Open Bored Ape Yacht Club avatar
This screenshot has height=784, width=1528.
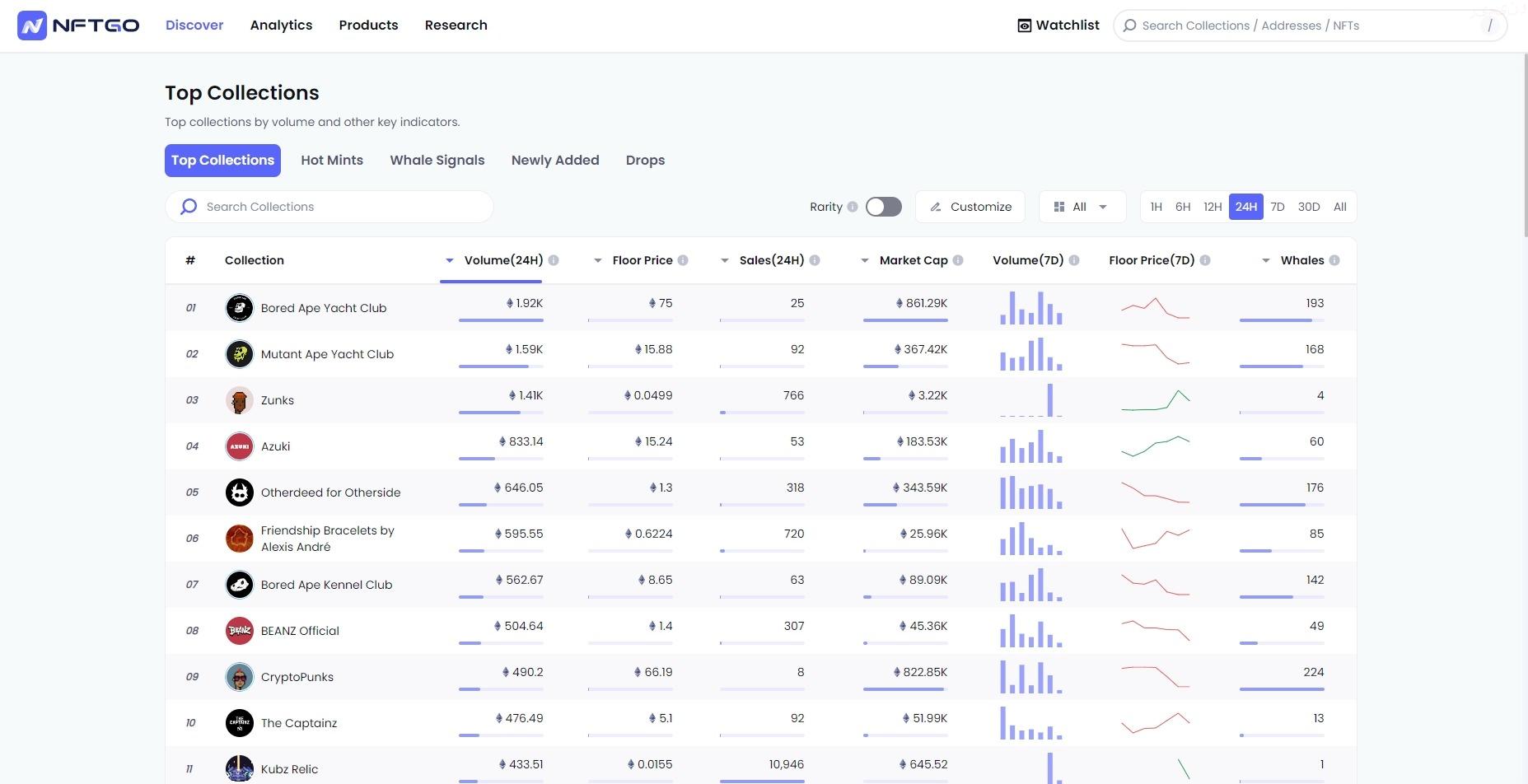[239, 308]
